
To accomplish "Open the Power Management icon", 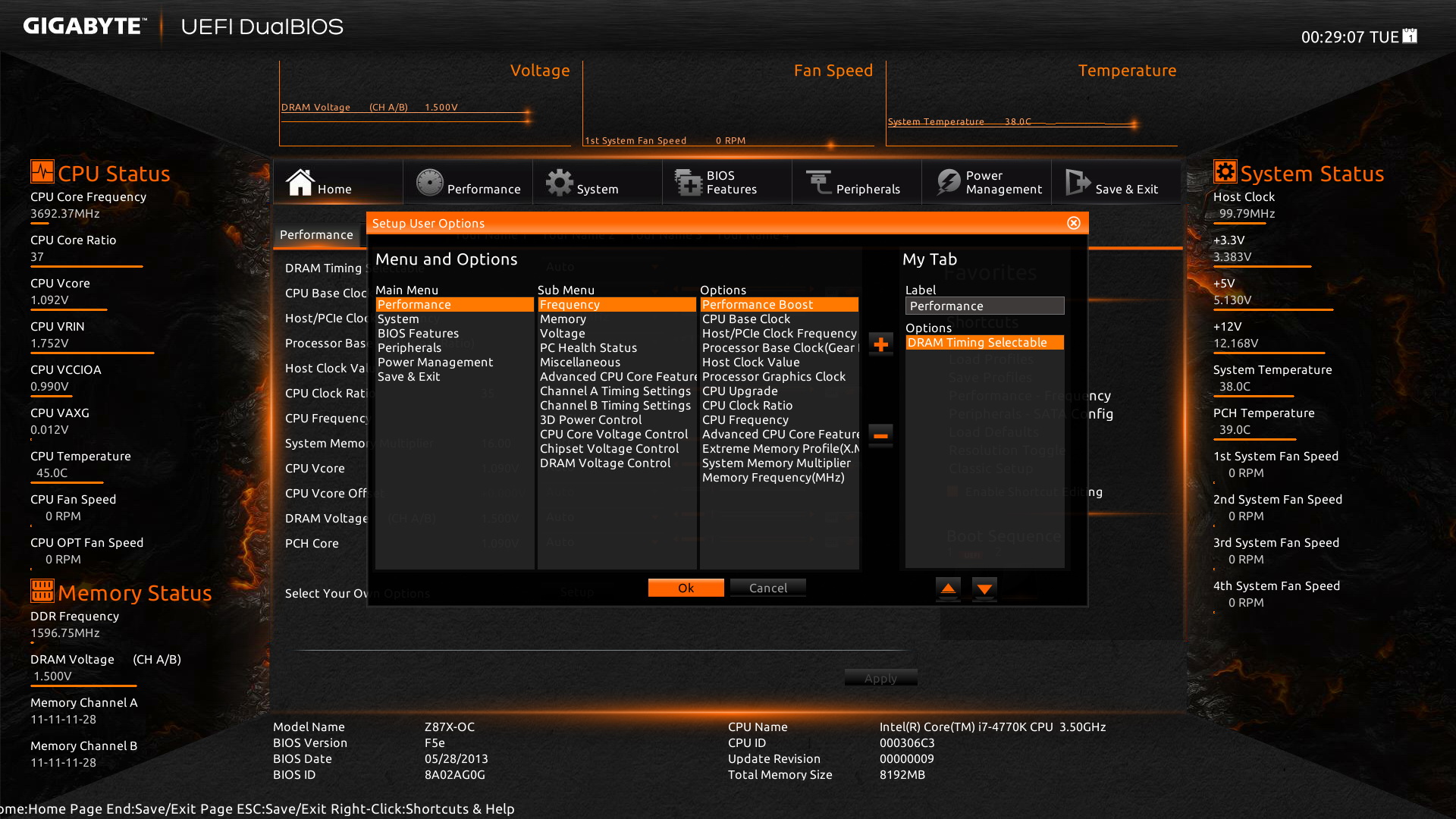I will click(949, 182).
